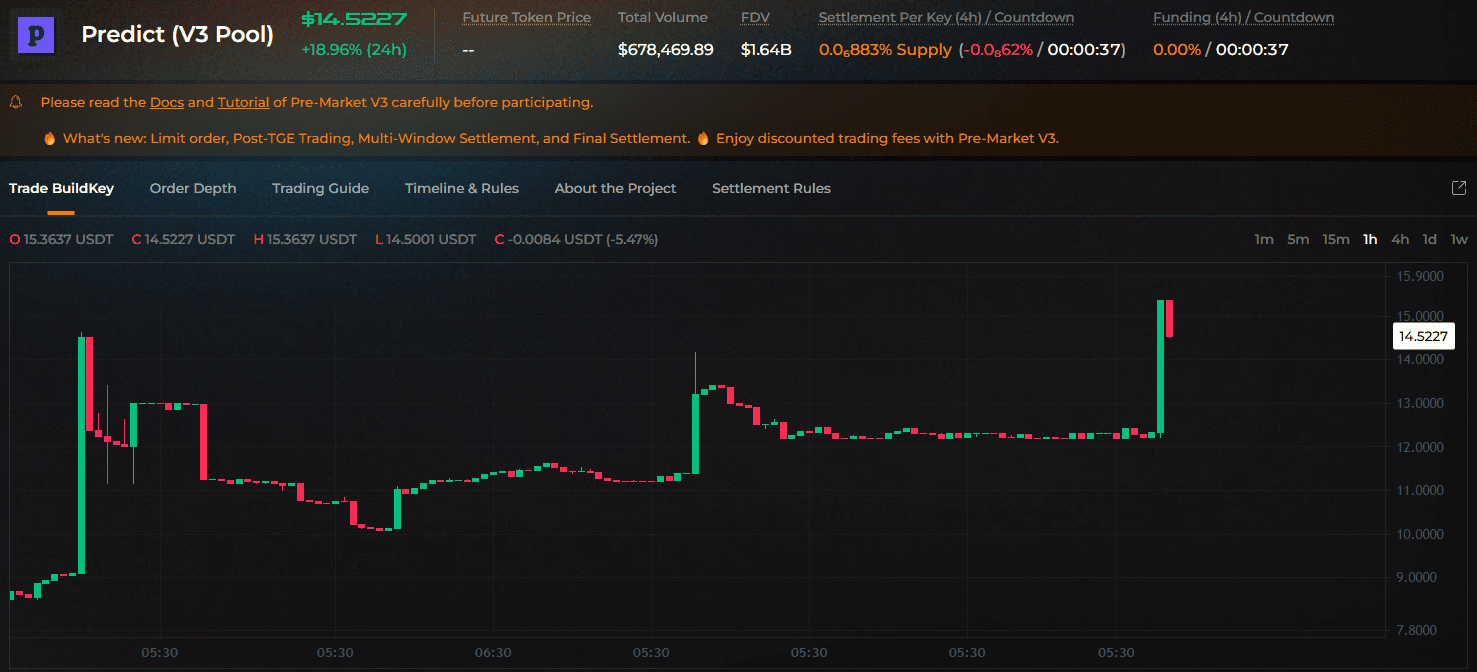Select the 1m chart interval
Viewport: 1477px width, 672px height.
coord(1264,239)
